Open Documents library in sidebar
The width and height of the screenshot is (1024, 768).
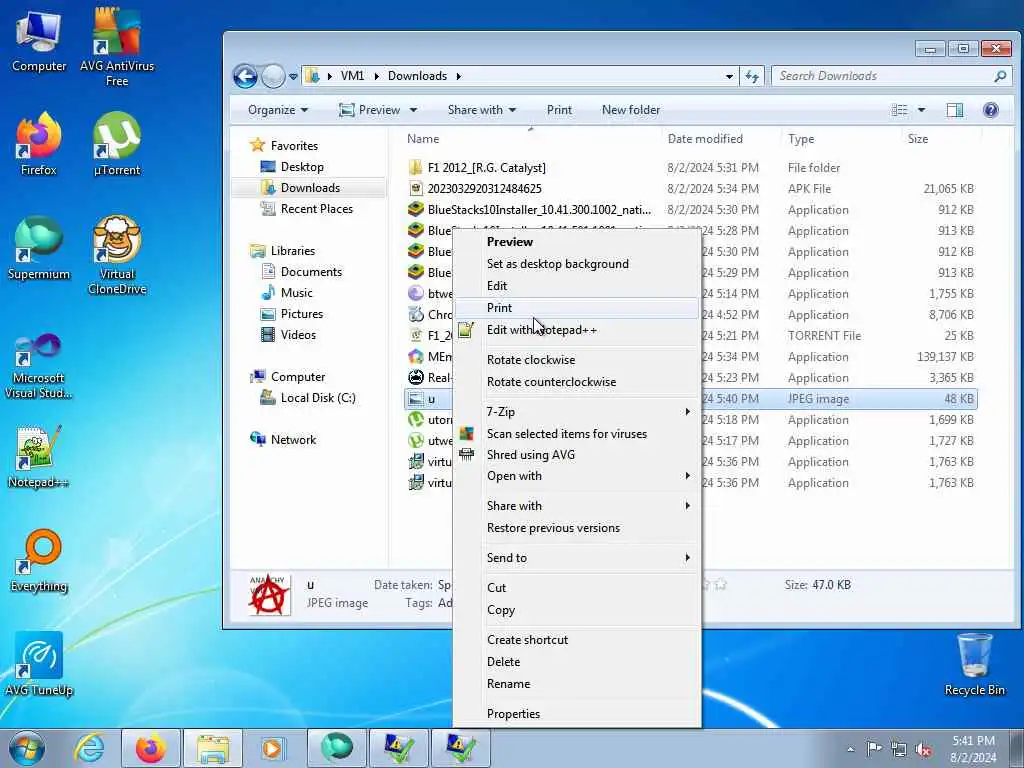tap(311, 272)
